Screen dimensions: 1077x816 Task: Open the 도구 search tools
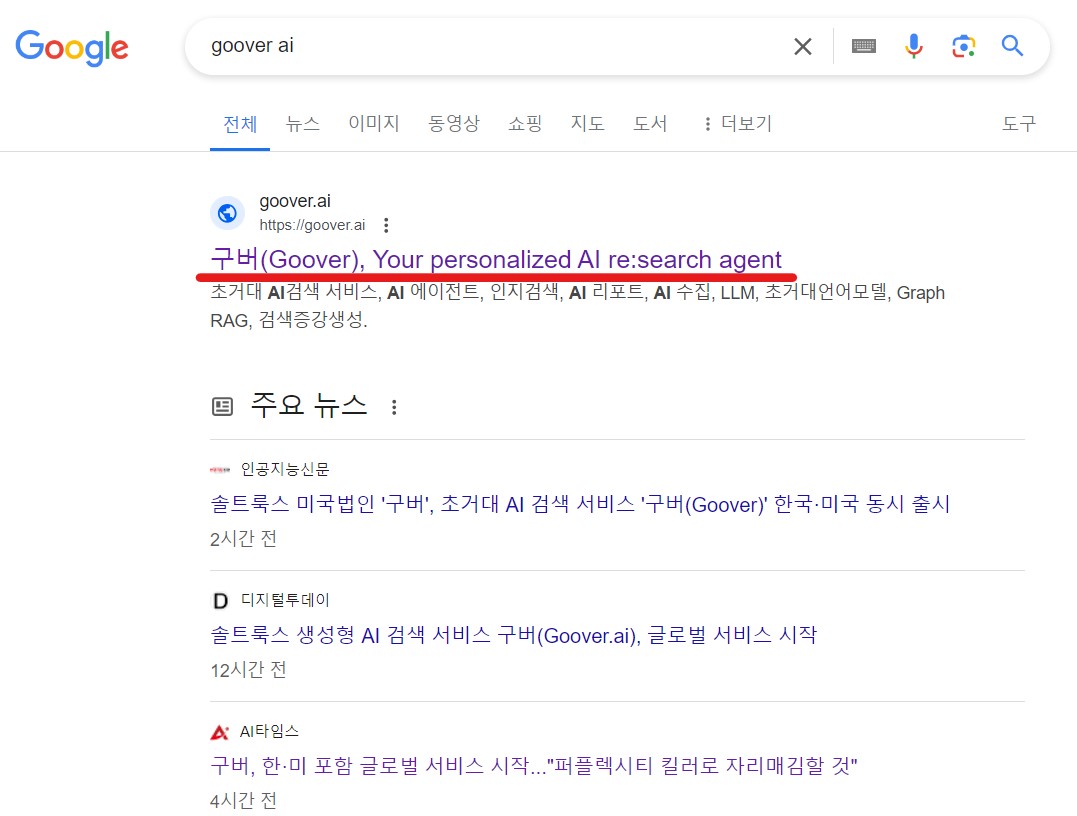point(1019,124)
